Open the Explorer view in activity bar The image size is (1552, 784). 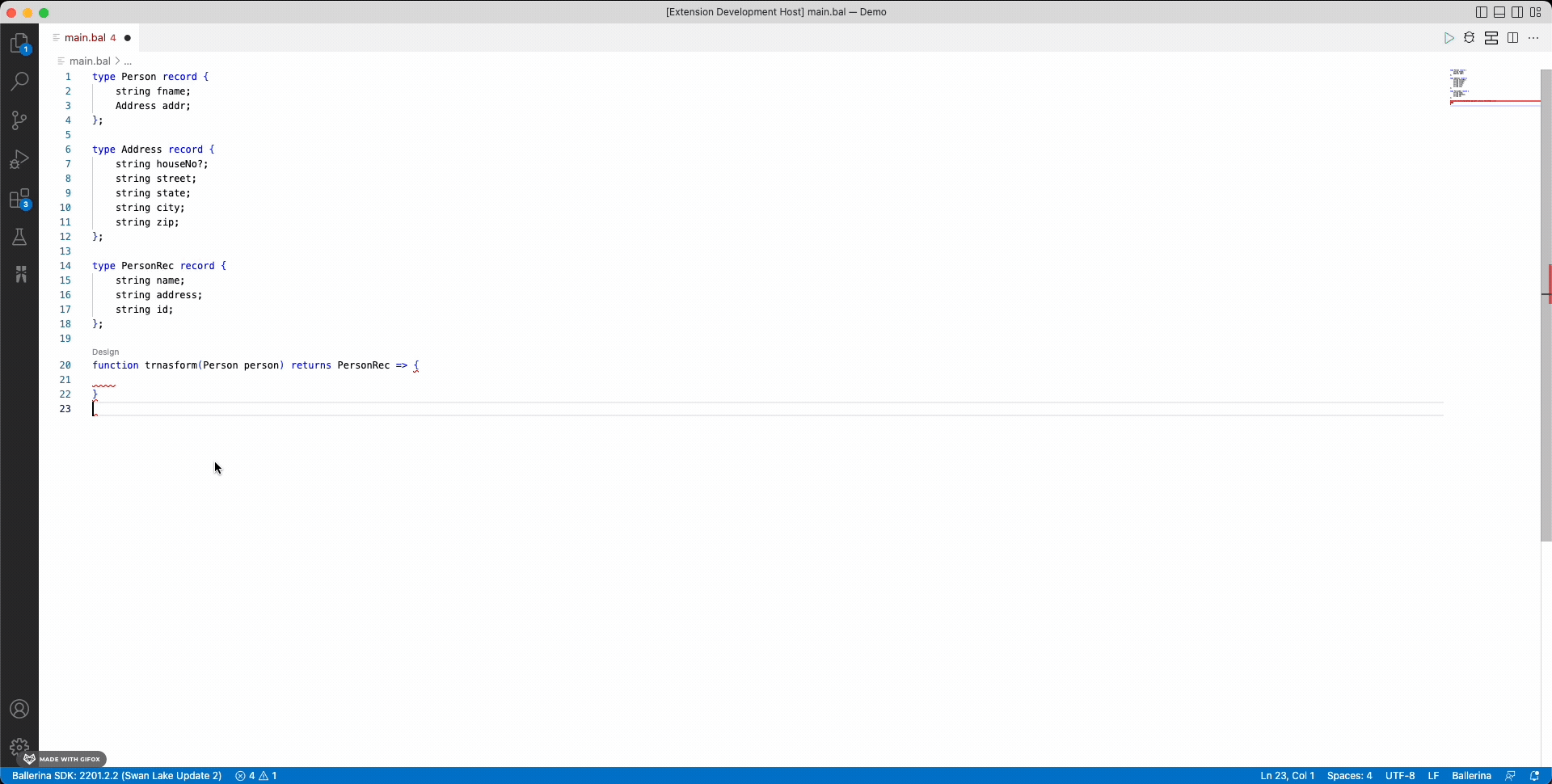[x=19, y=43]
